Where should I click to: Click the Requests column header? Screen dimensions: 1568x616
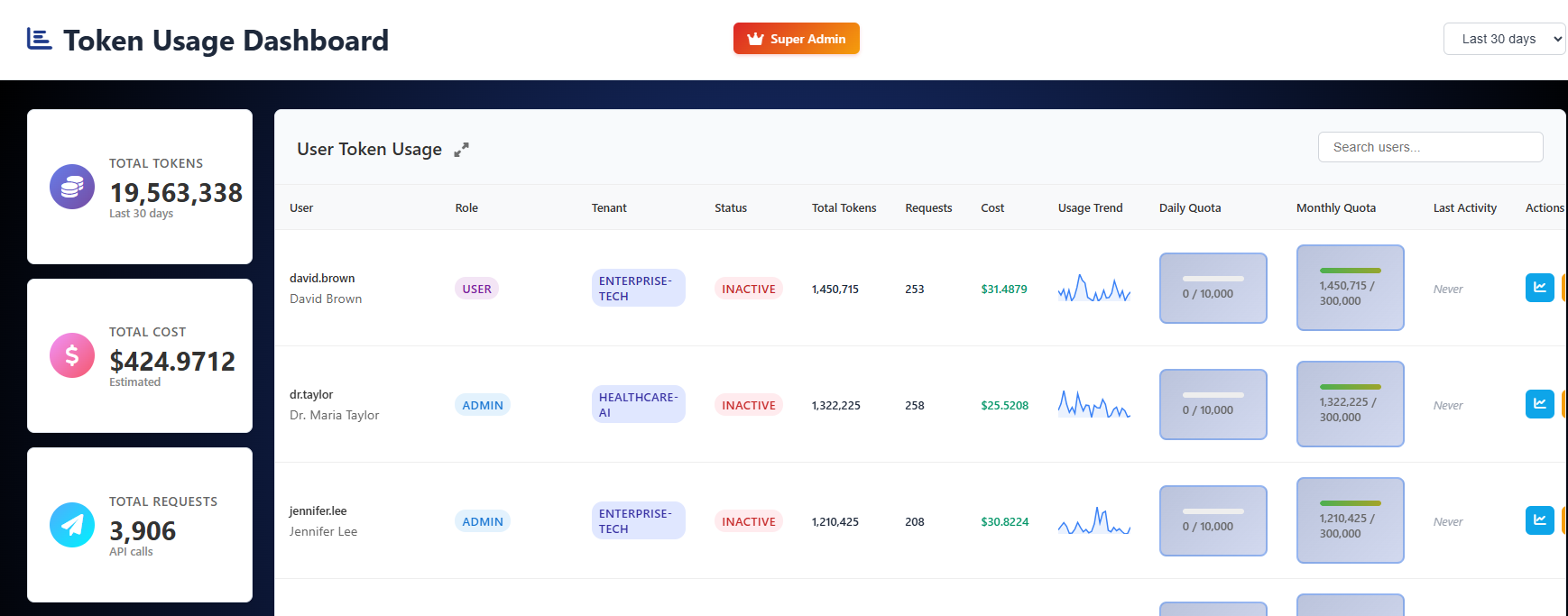pos(928,207)
